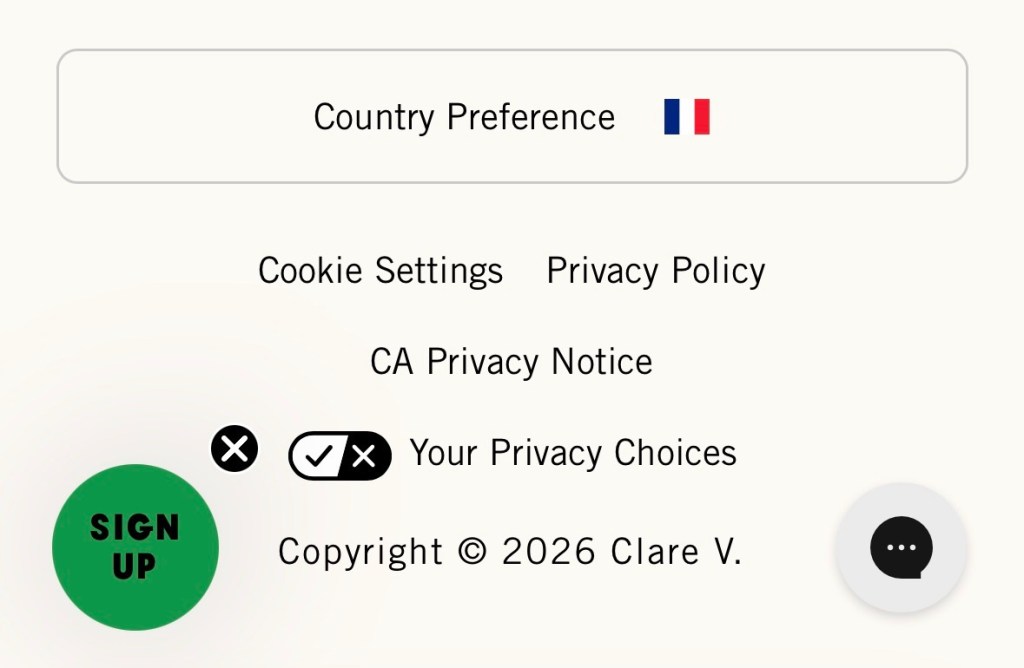Enable privacy opt-out via the toggle graphic
Screen dimensions: 1024x668
click(x=339, y=455)
